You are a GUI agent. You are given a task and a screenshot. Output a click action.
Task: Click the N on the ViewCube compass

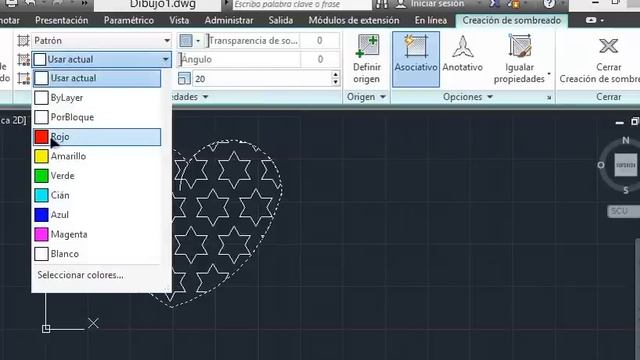point(625,140)
